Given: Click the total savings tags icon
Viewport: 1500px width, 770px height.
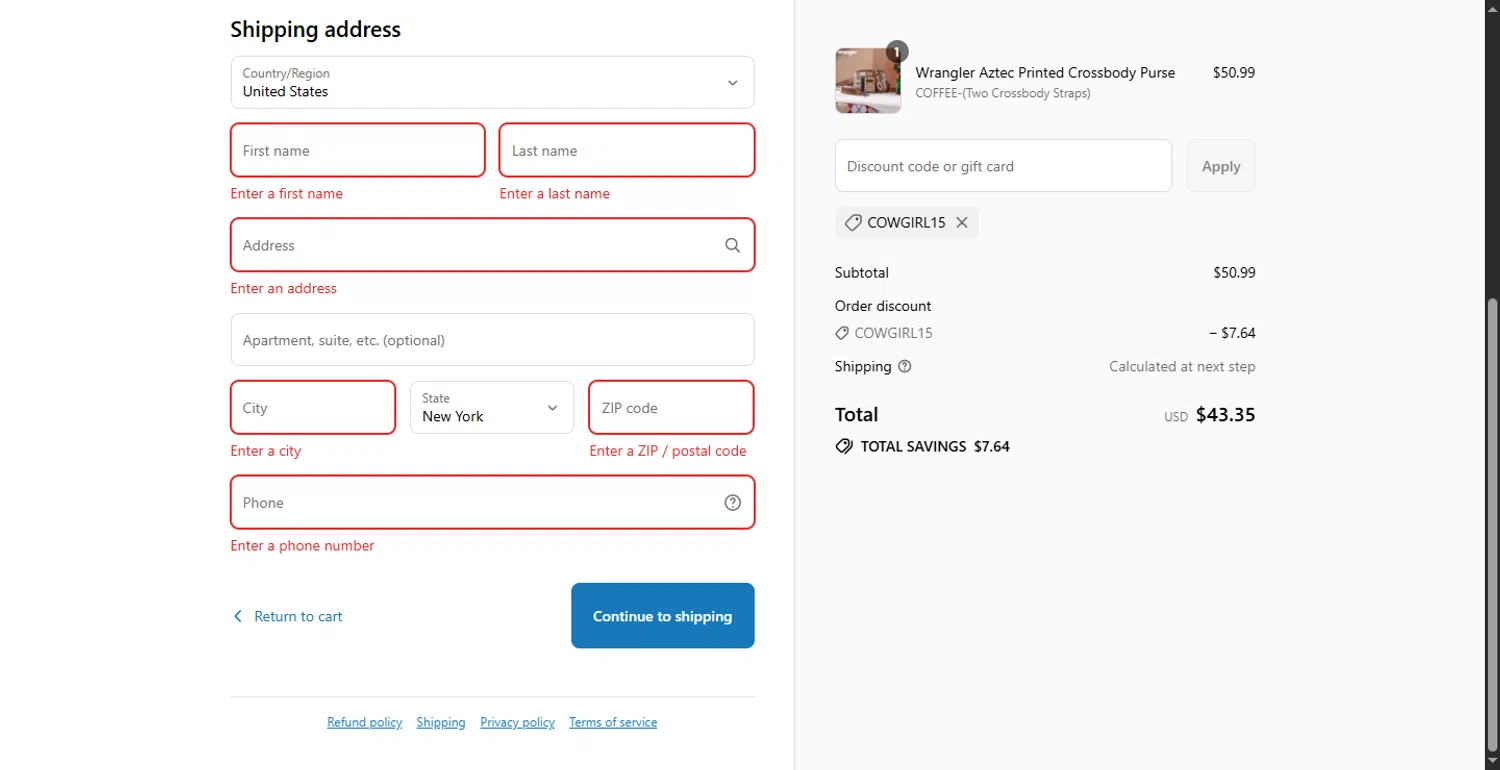Looking at the screenshot, I should coord(844,447).
